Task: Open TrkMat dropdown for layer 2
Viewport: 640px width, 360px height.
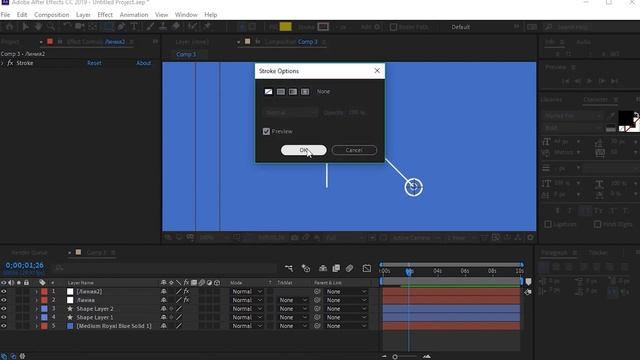Action: 292,300
